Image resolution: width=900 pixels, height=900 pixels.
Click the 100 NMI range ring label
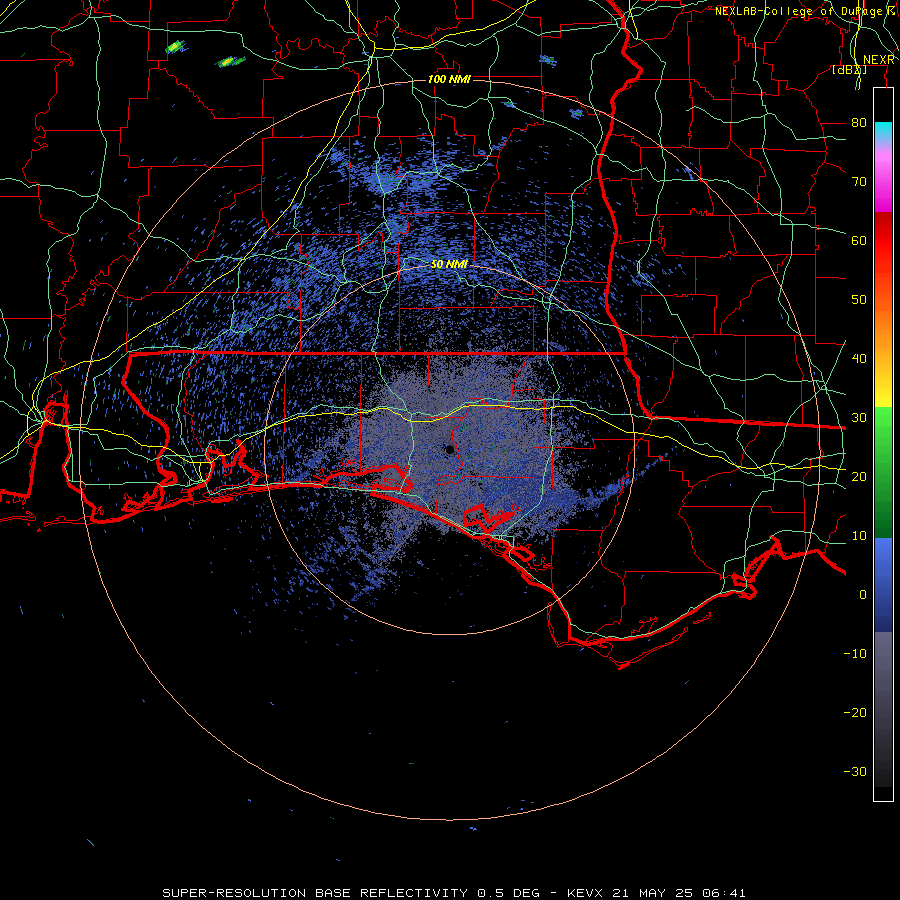pos(449,79)
